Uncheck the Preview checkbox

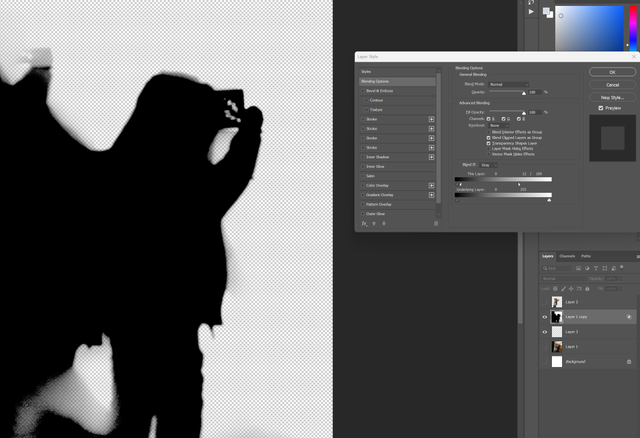point(600,108)
